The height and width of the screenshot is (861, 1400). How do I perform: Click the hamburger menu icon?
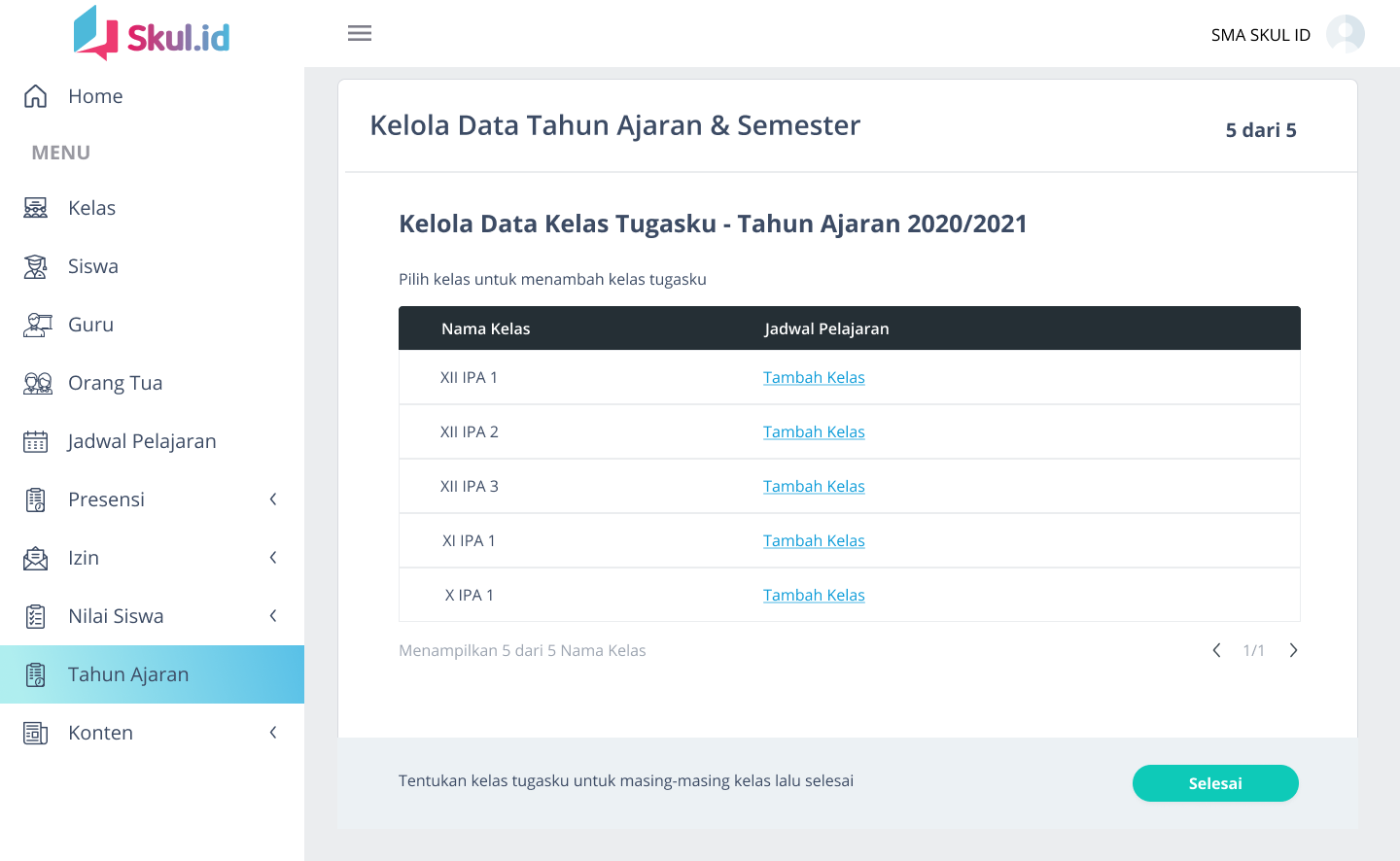[x=360, y=33]
